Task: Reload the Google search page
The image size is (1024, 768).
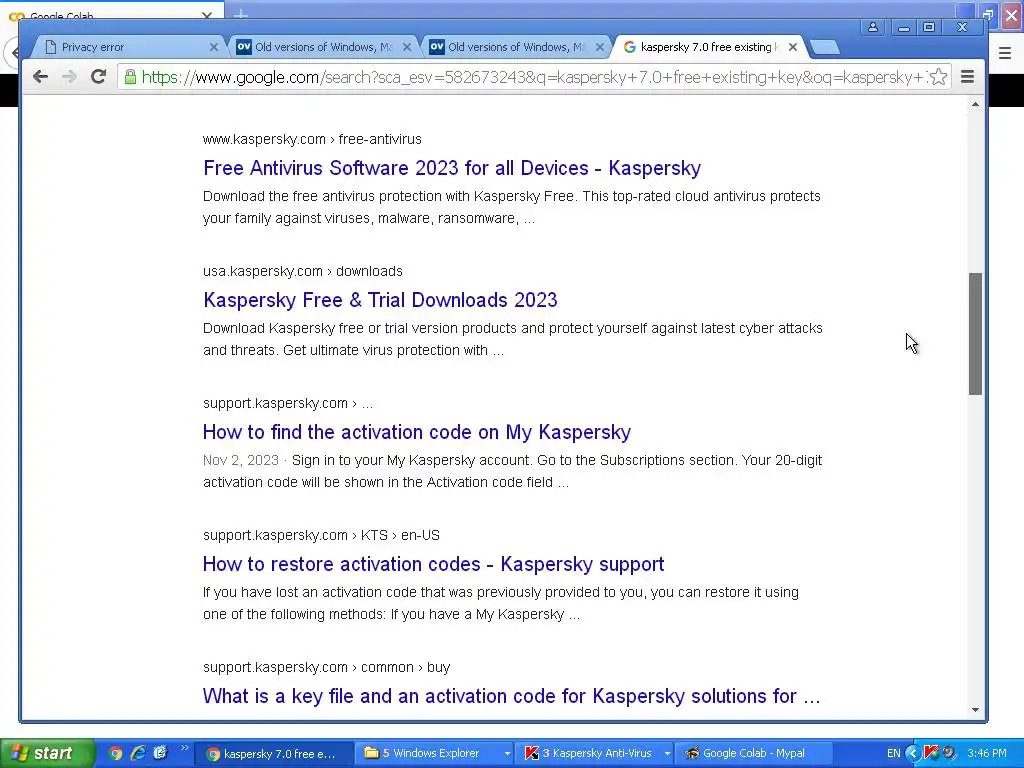Action: (99, 77)
